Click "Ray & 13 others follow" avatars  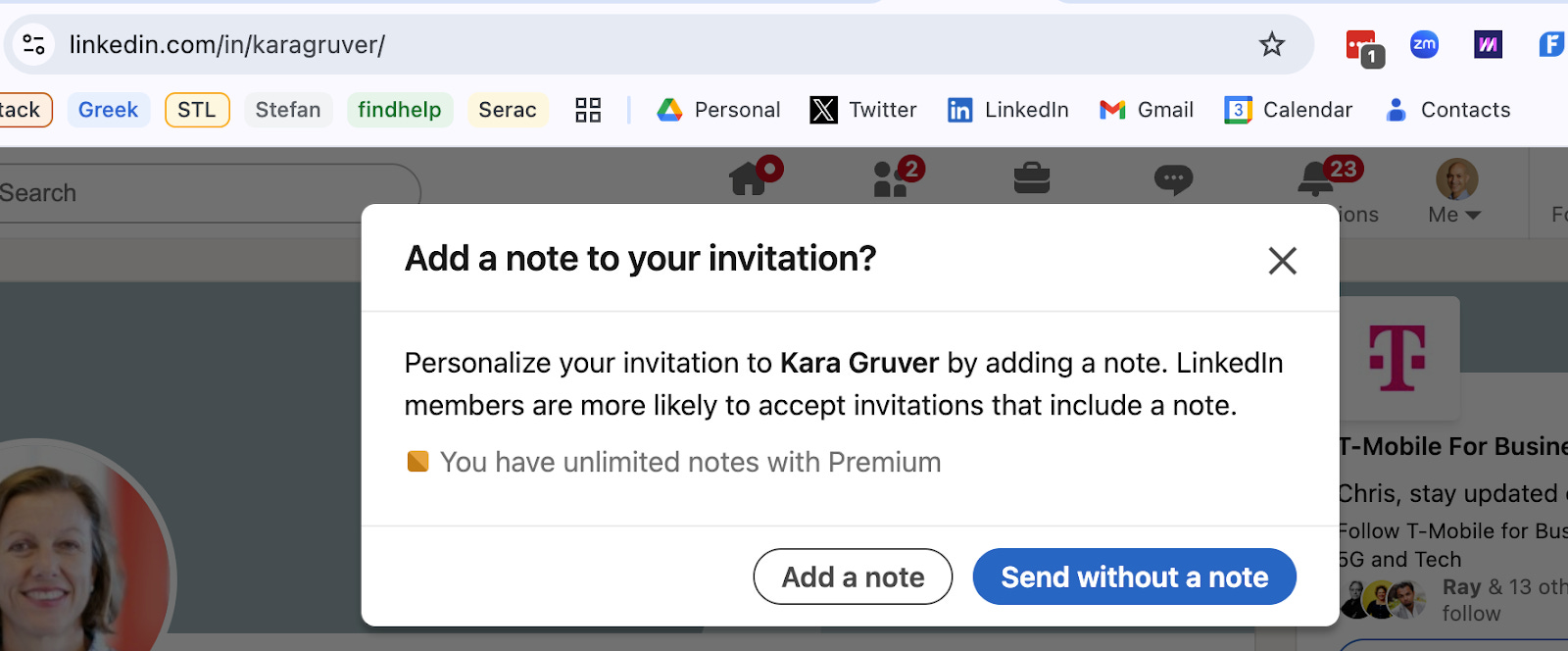(x=1383, y=599)
